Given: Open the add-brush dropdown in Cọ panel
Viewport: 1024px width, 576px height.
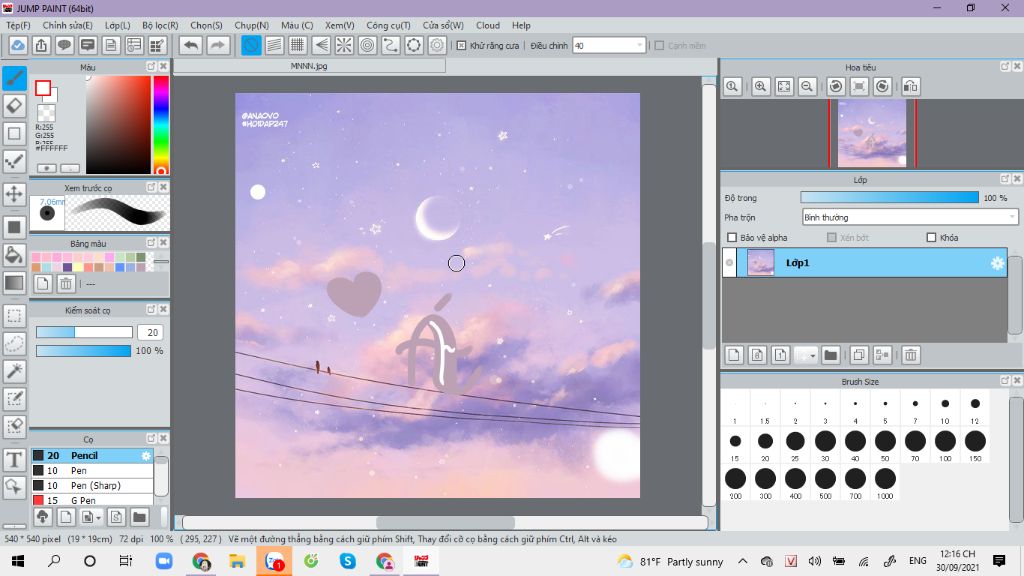Looking at the screenshot, I should point(97,517).
